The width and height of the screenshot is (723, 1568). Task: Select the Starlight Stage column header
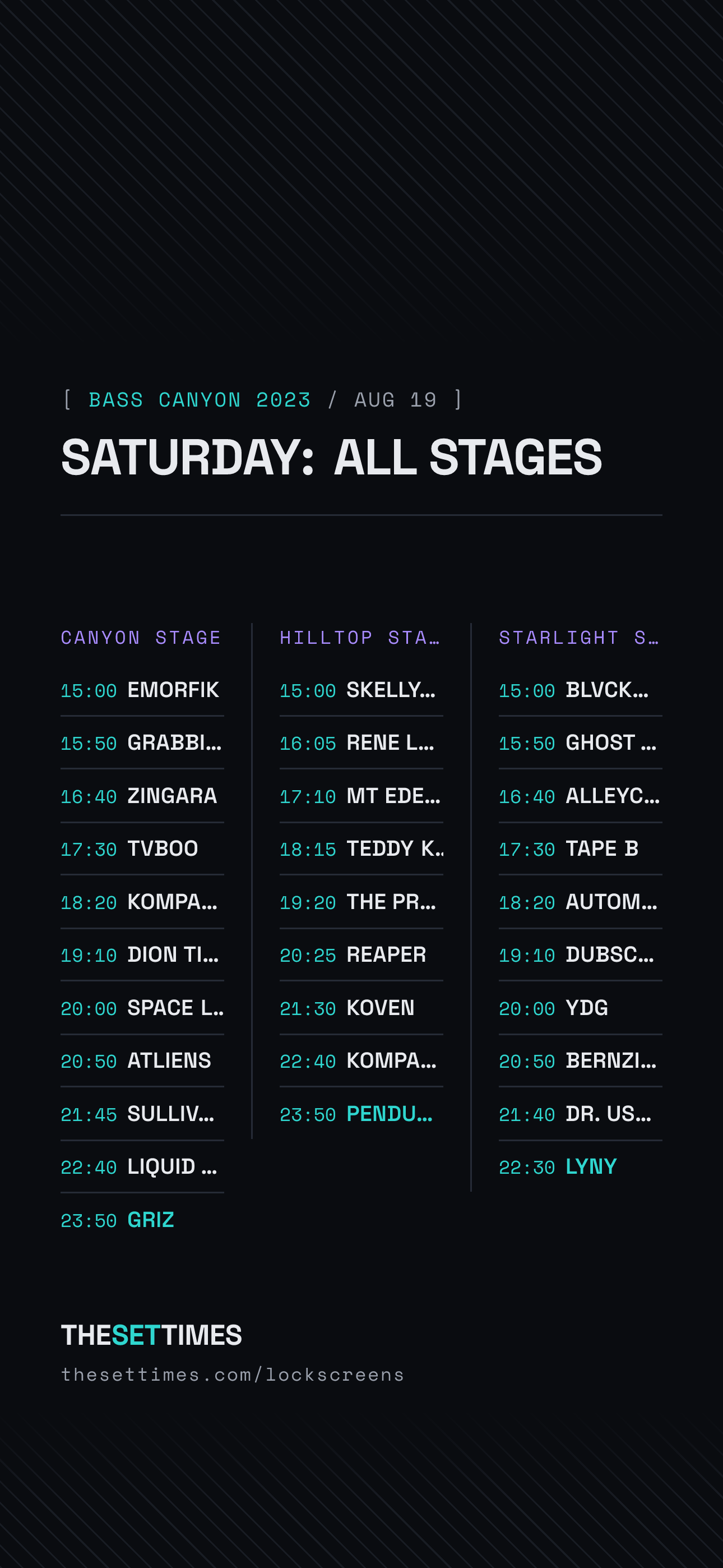pyautogui.click(x=579, y=637)
